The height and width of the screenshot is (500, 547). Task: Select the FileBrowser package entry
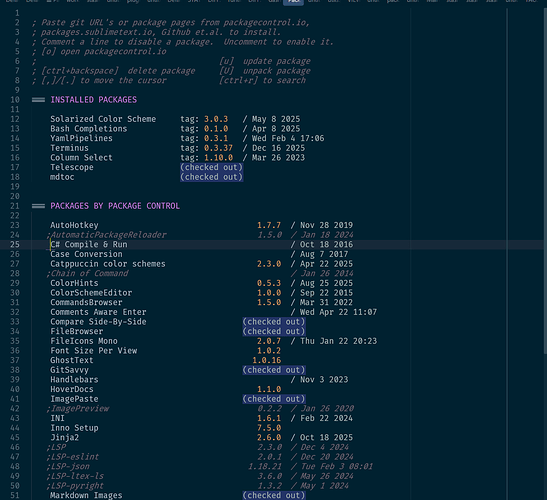coord(77,331)
